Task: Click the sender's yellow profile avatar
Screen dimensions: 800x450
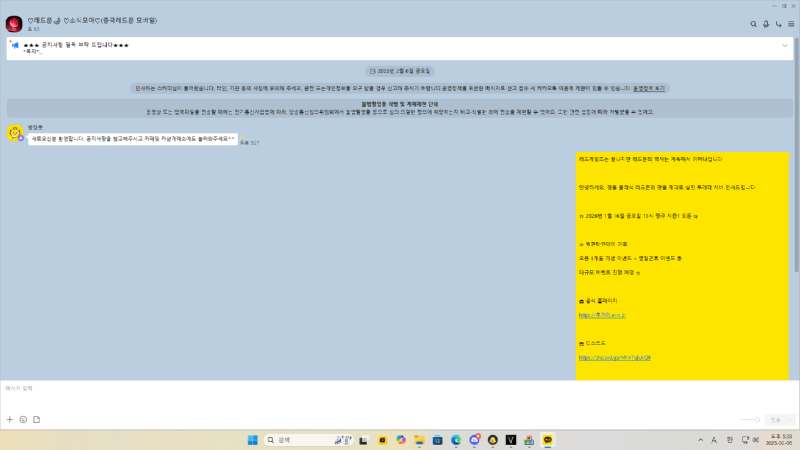Action: 16,134
